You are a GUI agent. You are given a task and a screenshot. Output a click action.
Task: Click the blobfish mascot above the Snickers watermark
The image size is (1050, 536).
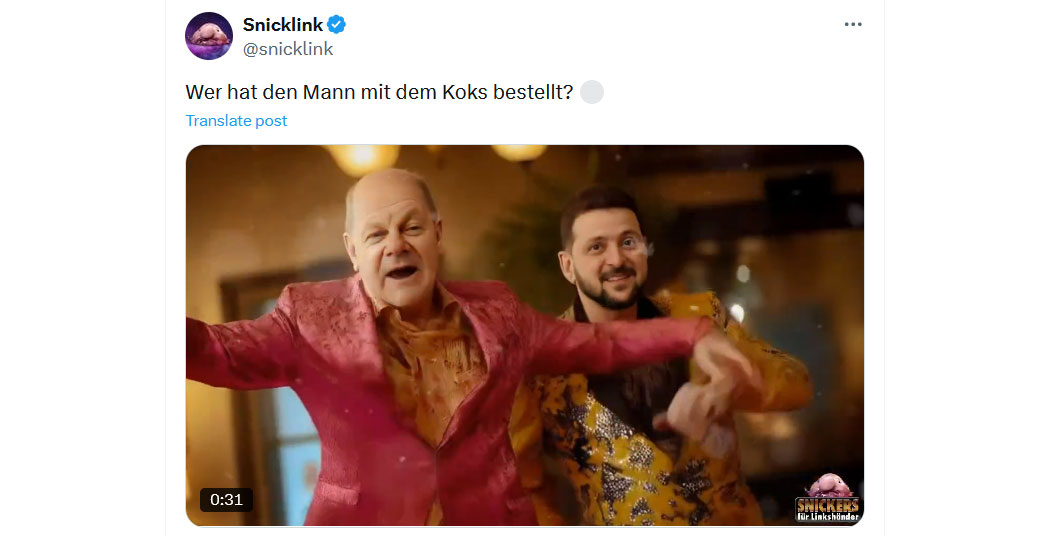tap(828, 485)
